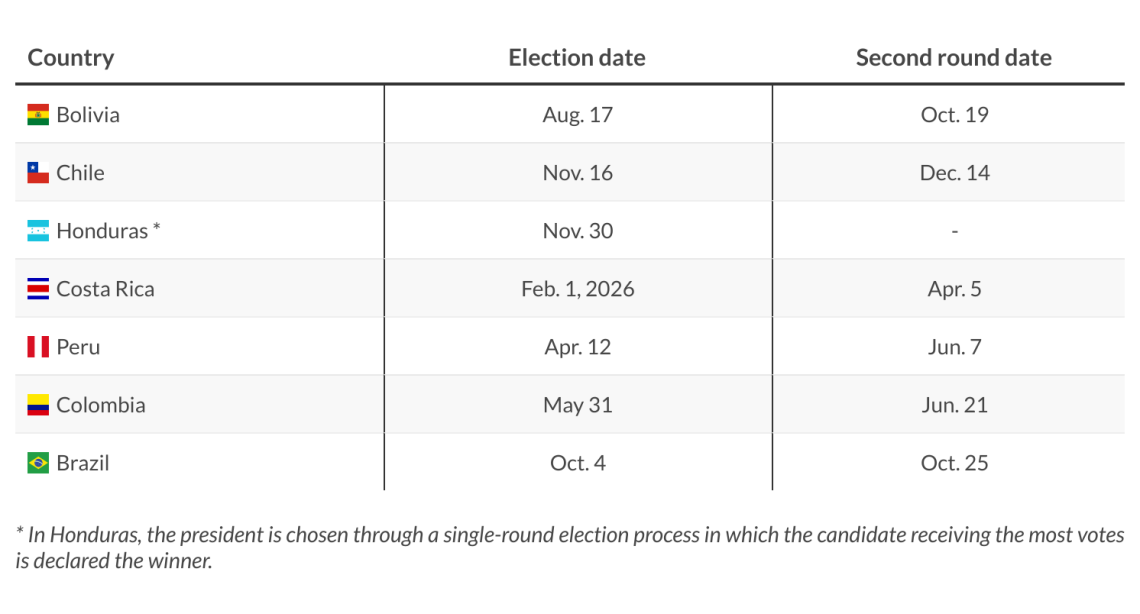This screenshot has width=1140, height=614.
Task: Click the Chile flag icon
Action: click(38, 173)
